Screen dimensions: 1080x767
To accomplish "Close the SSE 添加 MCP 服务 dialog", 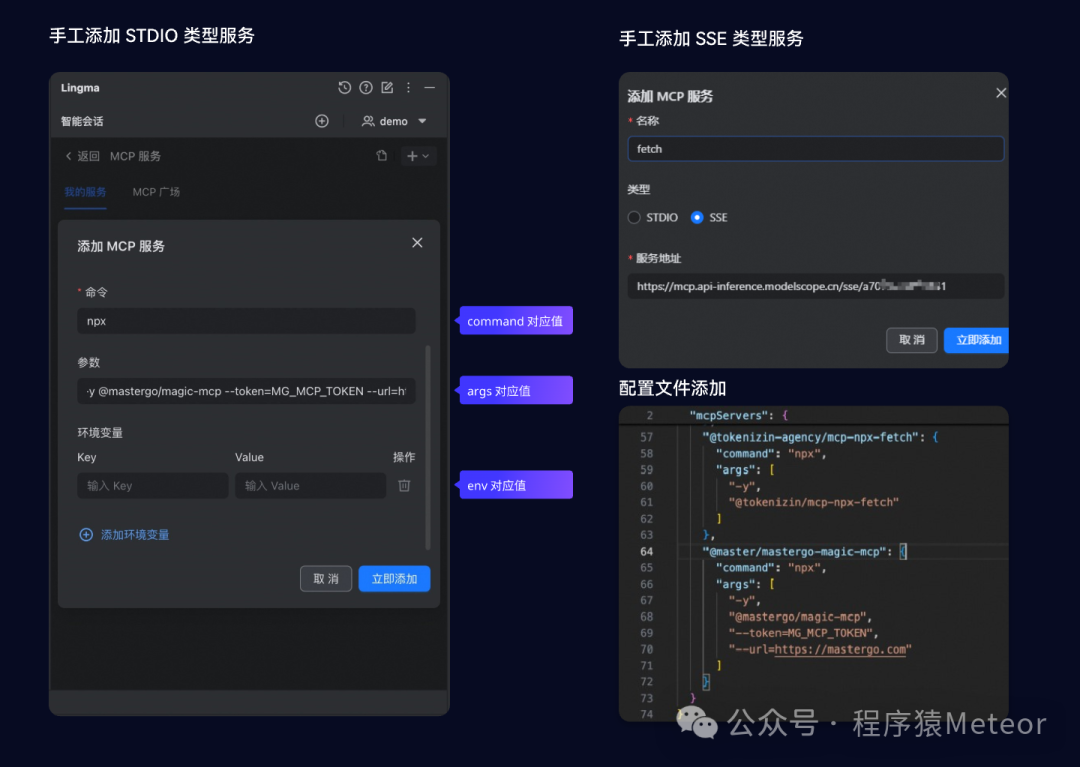I will [1001, 93].
